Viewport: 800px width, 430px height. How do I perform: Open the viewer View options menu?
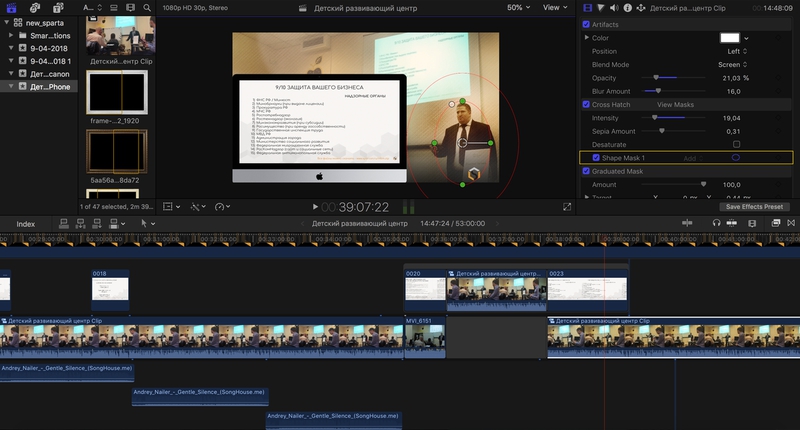(x=555, y=8)
